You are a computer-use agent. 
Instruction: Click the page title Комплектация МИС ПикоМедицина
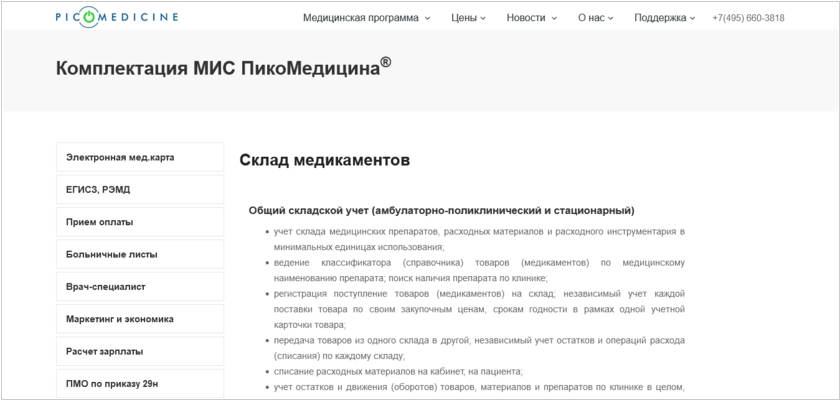[223, 67]
